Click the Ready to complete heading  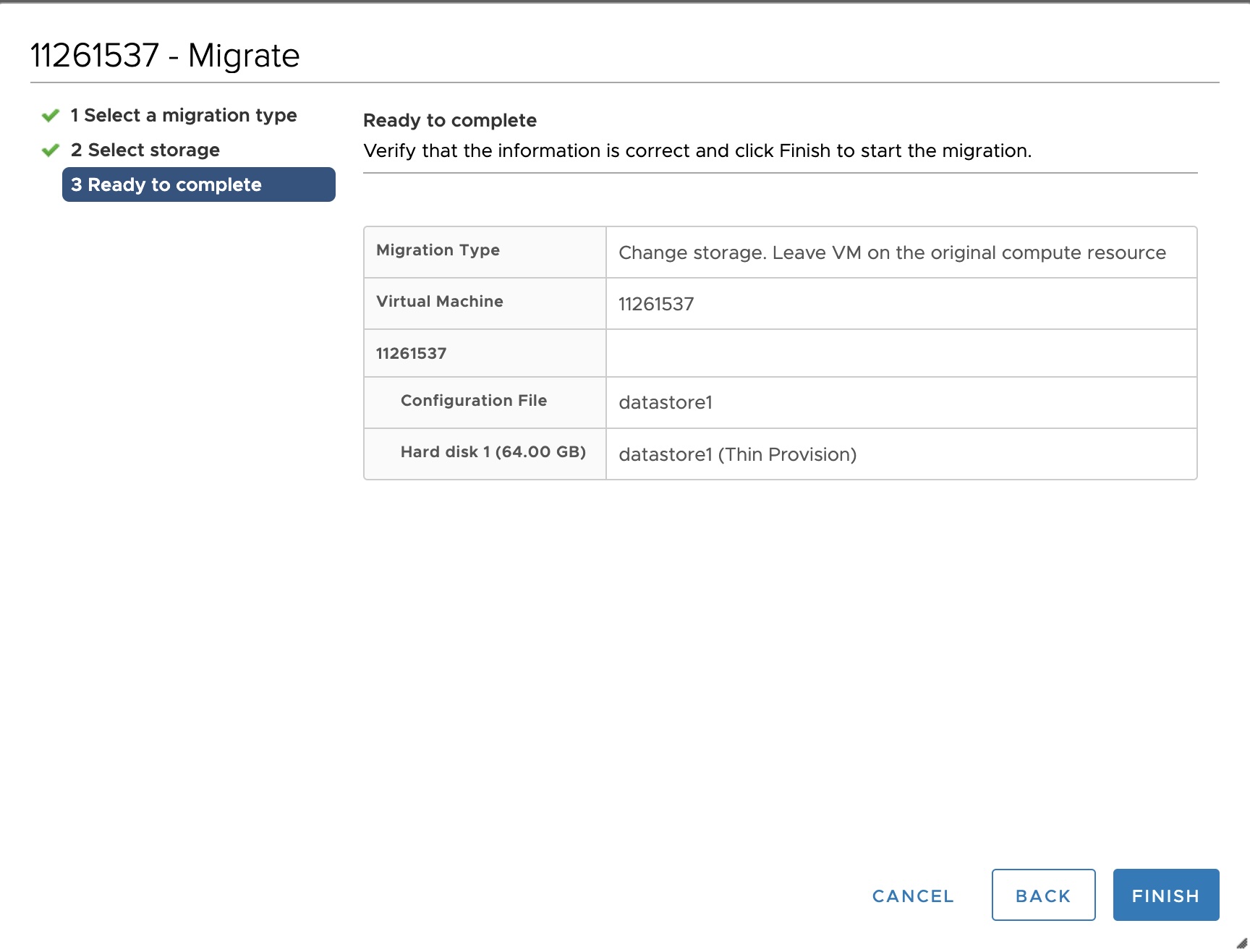pos(449,120)
